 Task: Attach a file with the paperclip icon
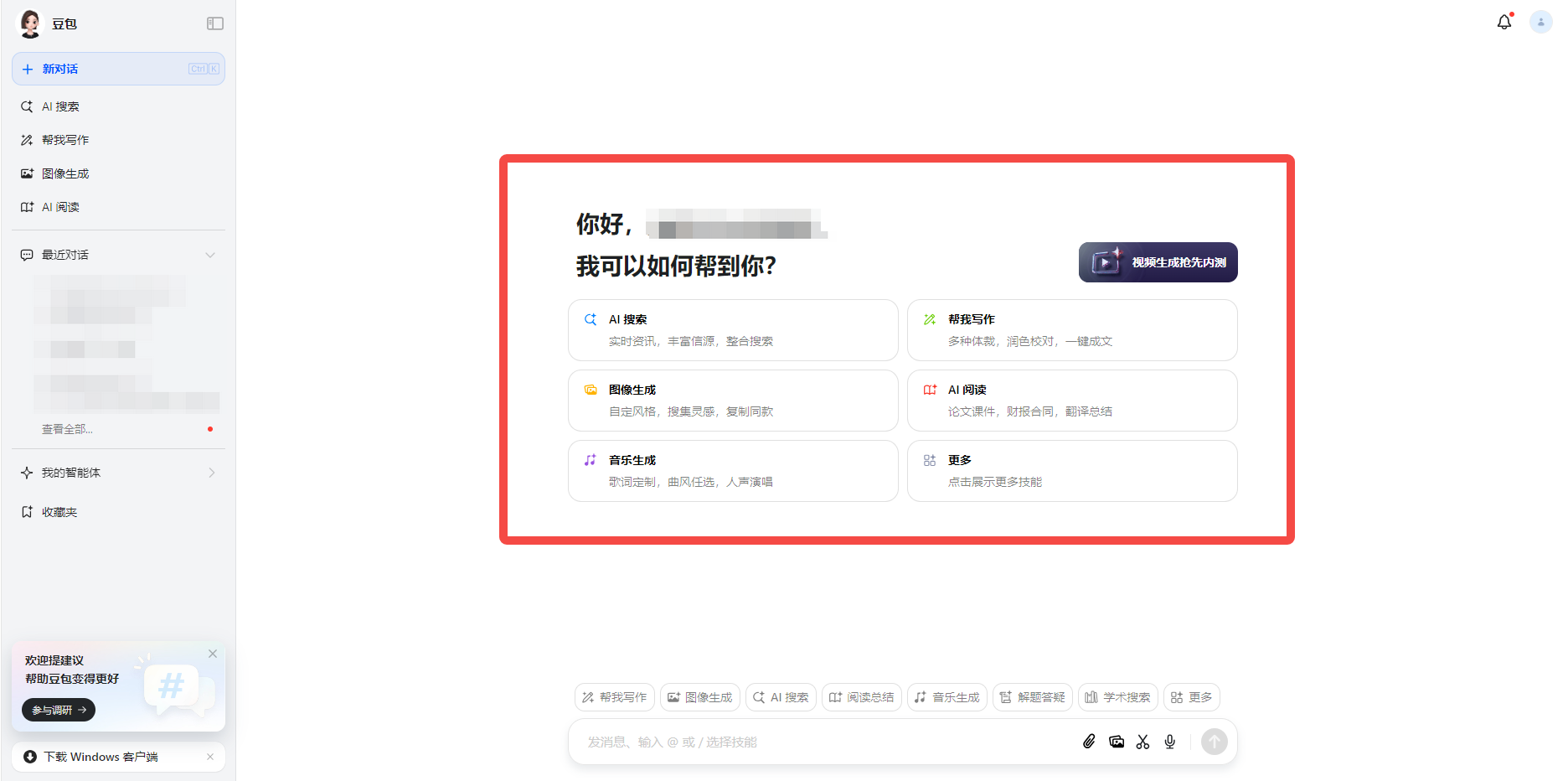(x=1089, y=742)
